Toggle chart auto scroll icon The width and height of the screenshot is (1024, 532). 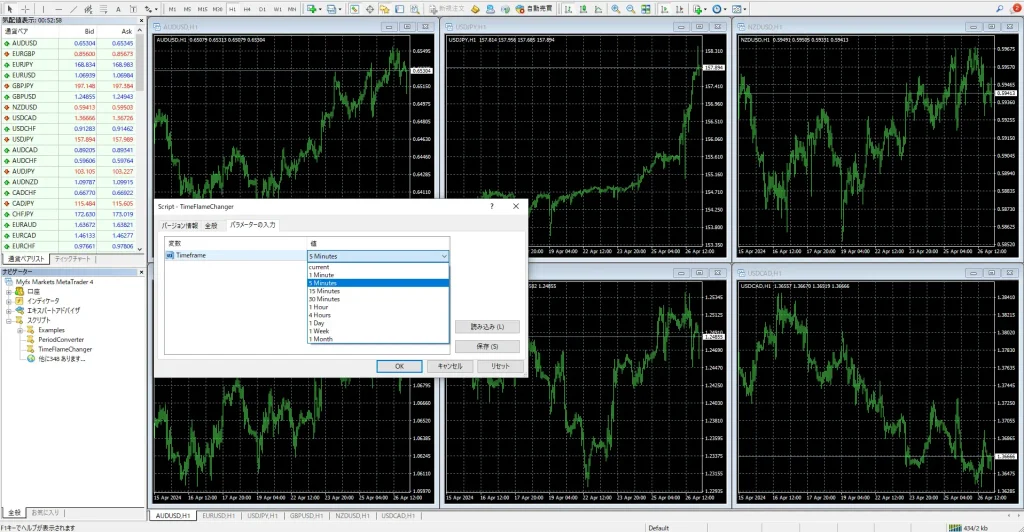tap(664, 9)
